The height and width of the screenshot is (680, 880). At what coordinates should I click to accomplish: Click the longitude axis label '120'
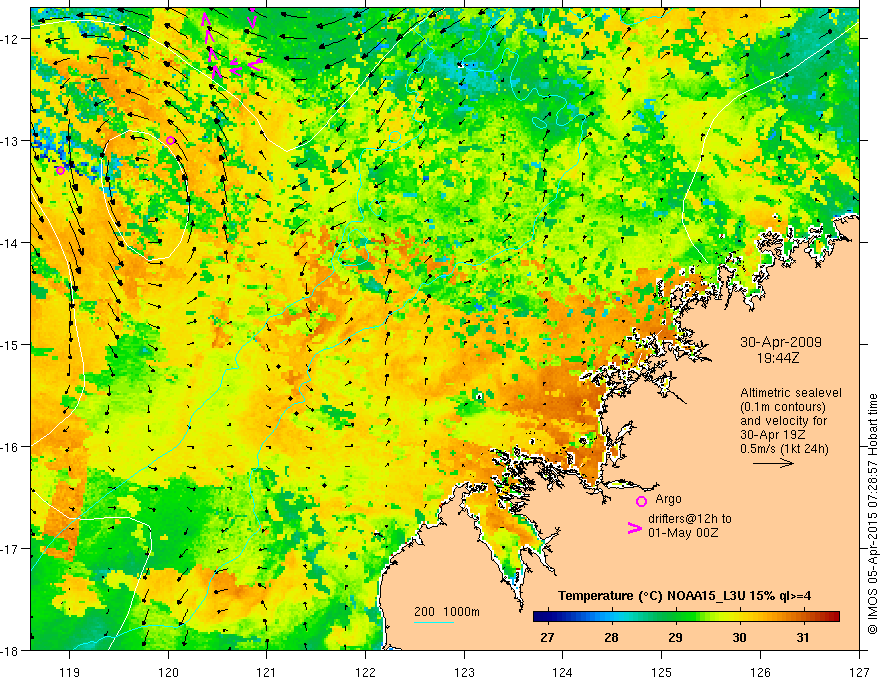coord(168,672)
